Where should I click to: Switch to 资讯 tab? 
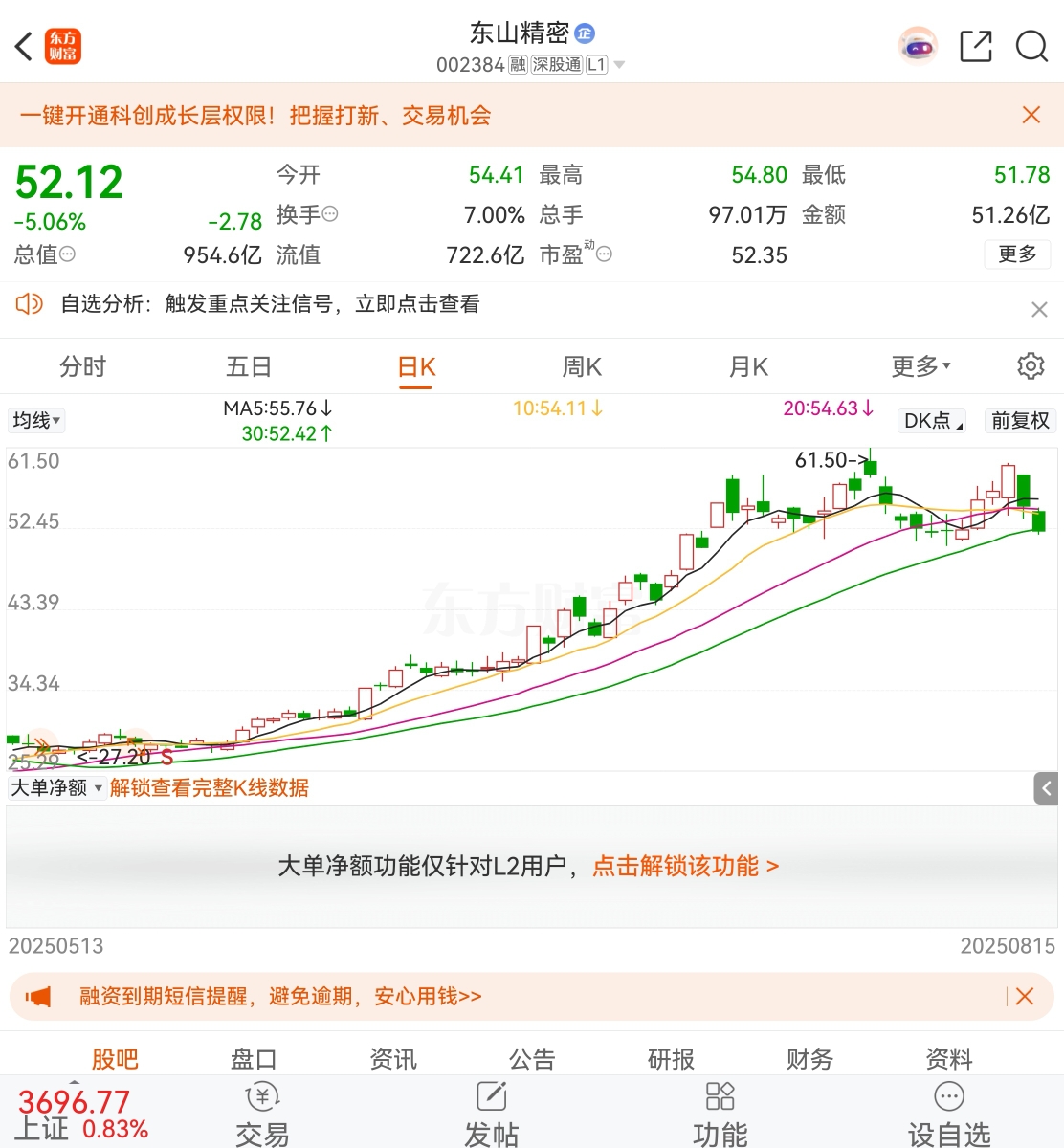392,1058
